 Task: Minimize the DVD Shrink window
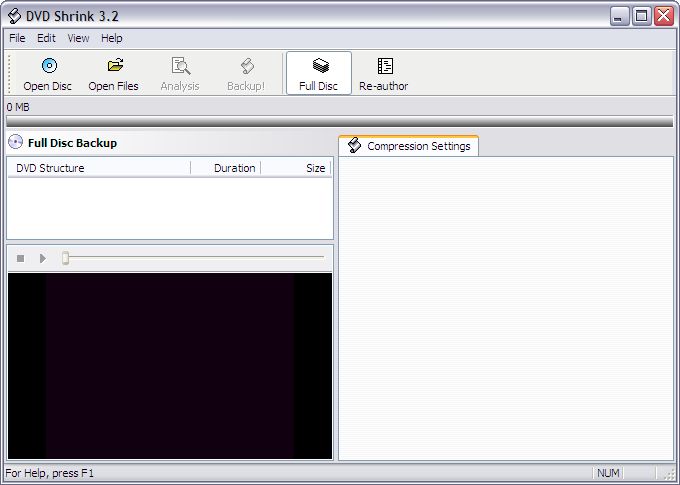pyautogui.click(x=619, y=16)
